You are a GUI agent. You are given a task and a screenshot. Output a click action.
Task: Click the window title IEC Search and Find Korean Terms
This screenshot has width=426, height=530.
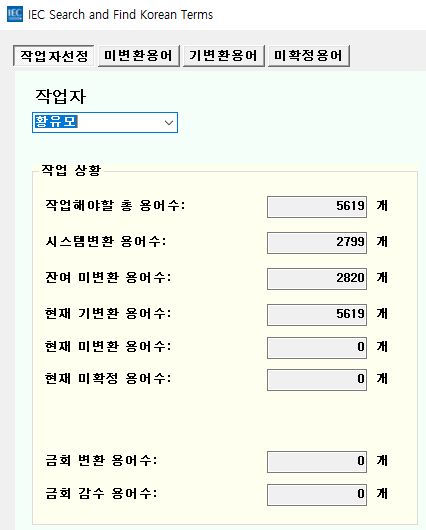pyautogui.click(x=120, y=15)
